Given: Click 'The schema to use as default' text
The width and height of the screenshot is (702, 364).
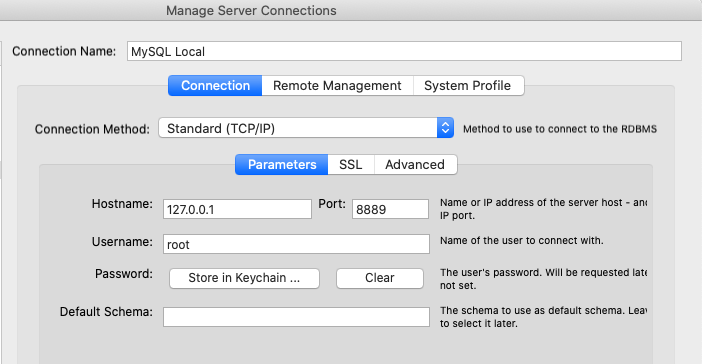Looking at the screenshot, I should tap(544, 317).
